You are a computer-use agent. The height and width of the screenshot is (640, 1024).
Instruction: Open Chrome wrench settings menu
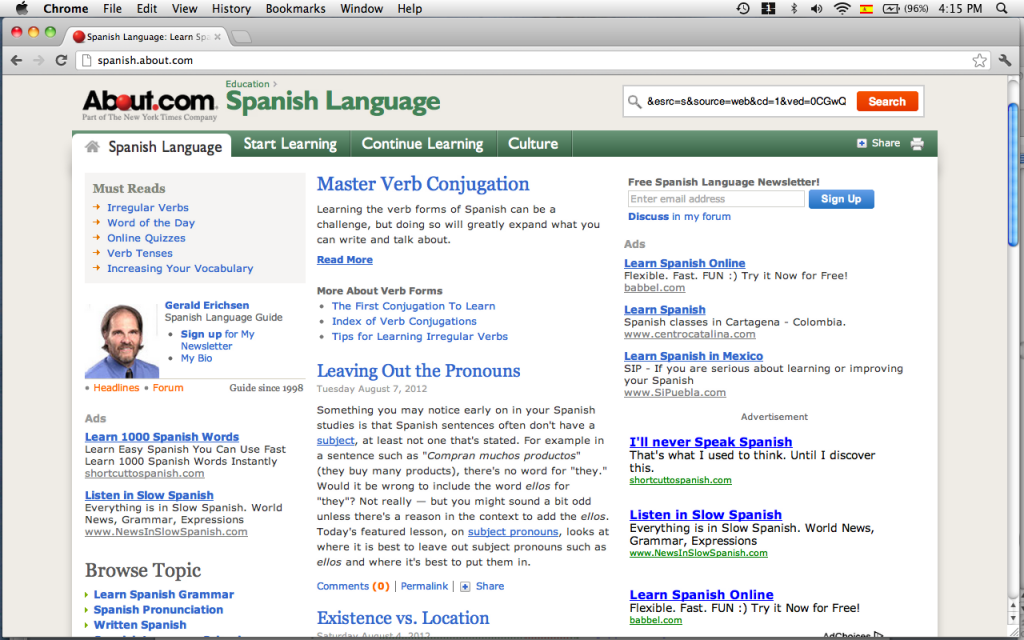(1005, 60)
